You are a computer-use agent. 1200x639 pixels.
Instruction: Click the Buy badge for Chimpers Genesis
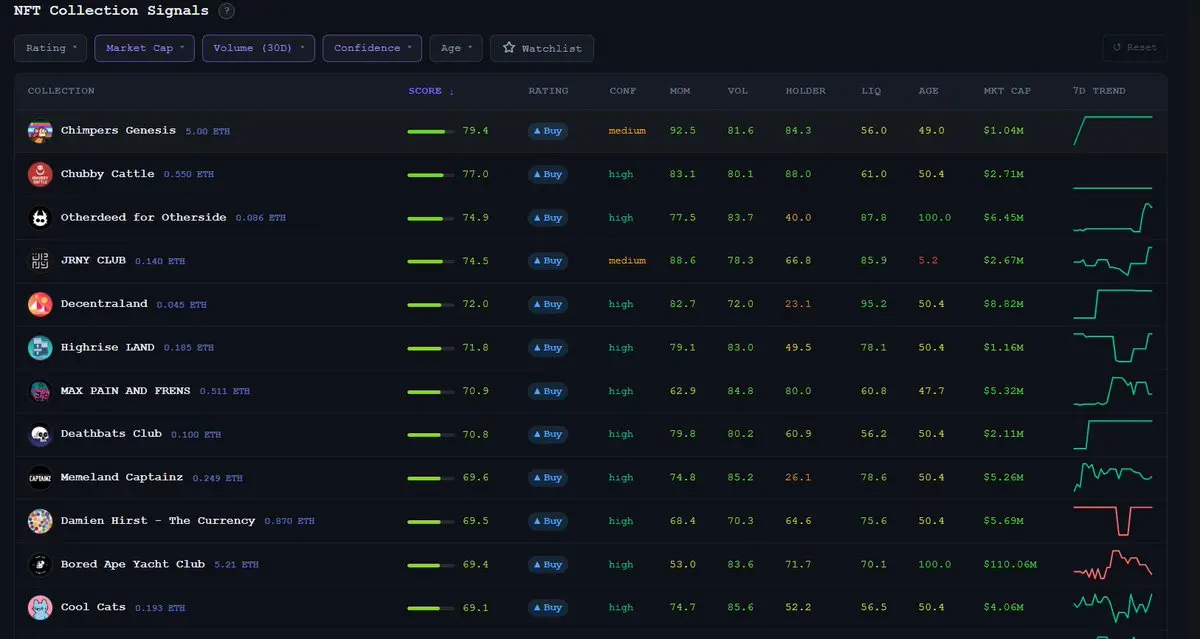[x=548, y=131]
